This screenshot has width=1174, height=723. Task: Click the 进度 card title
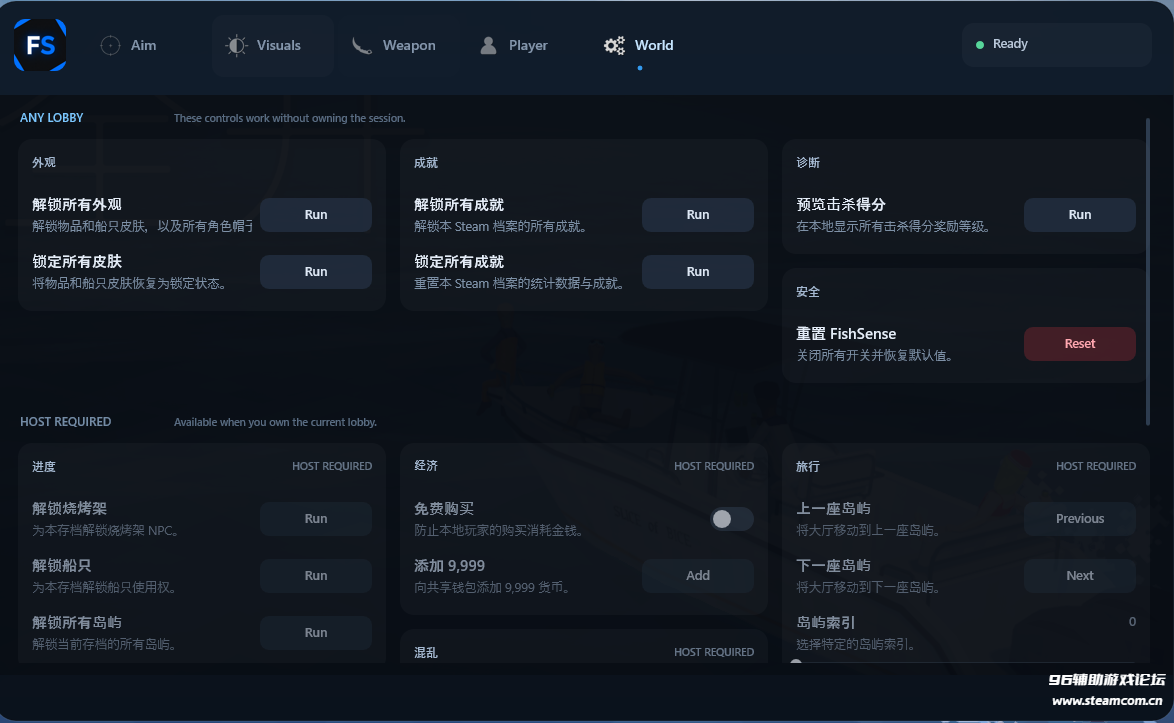click(43, 466)
